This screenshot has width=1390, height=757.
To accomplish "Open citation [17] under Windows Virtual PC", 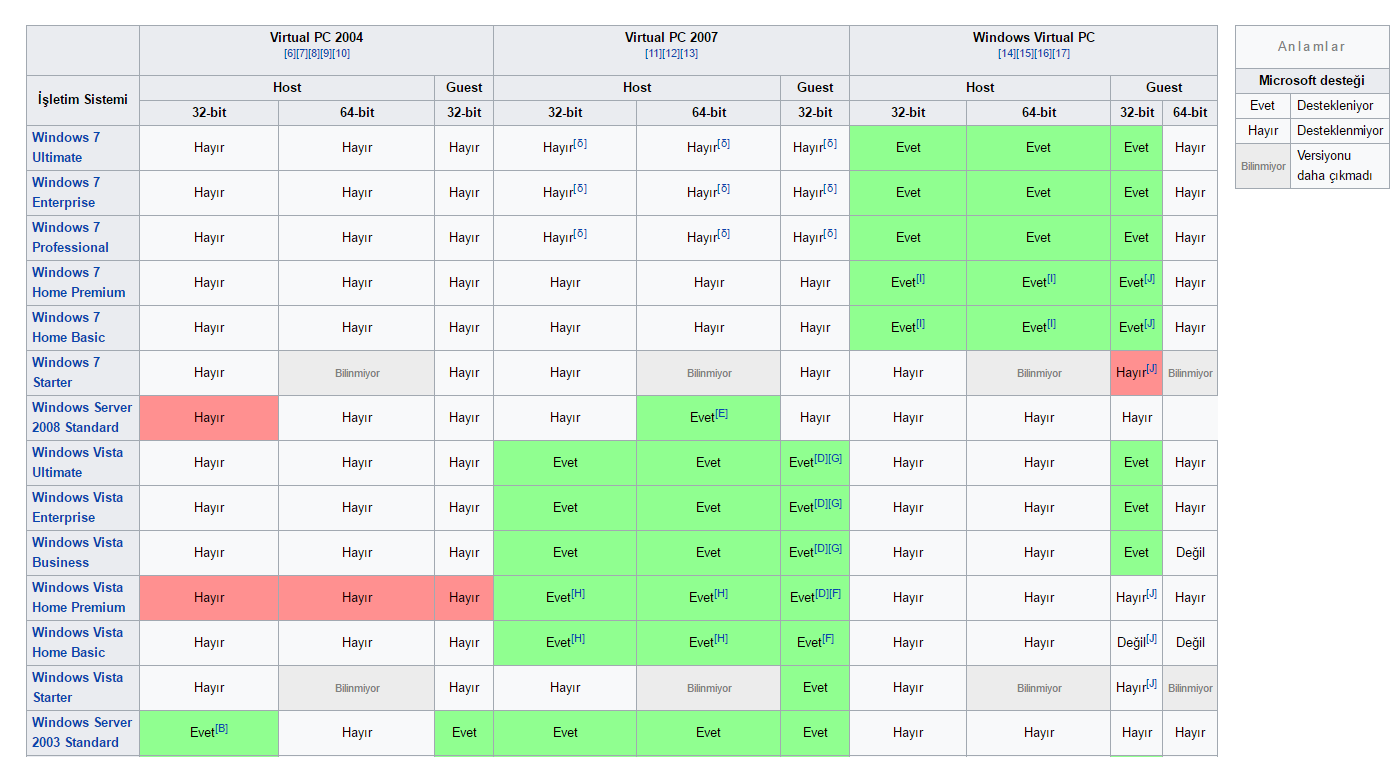I will coord(1061,54).
